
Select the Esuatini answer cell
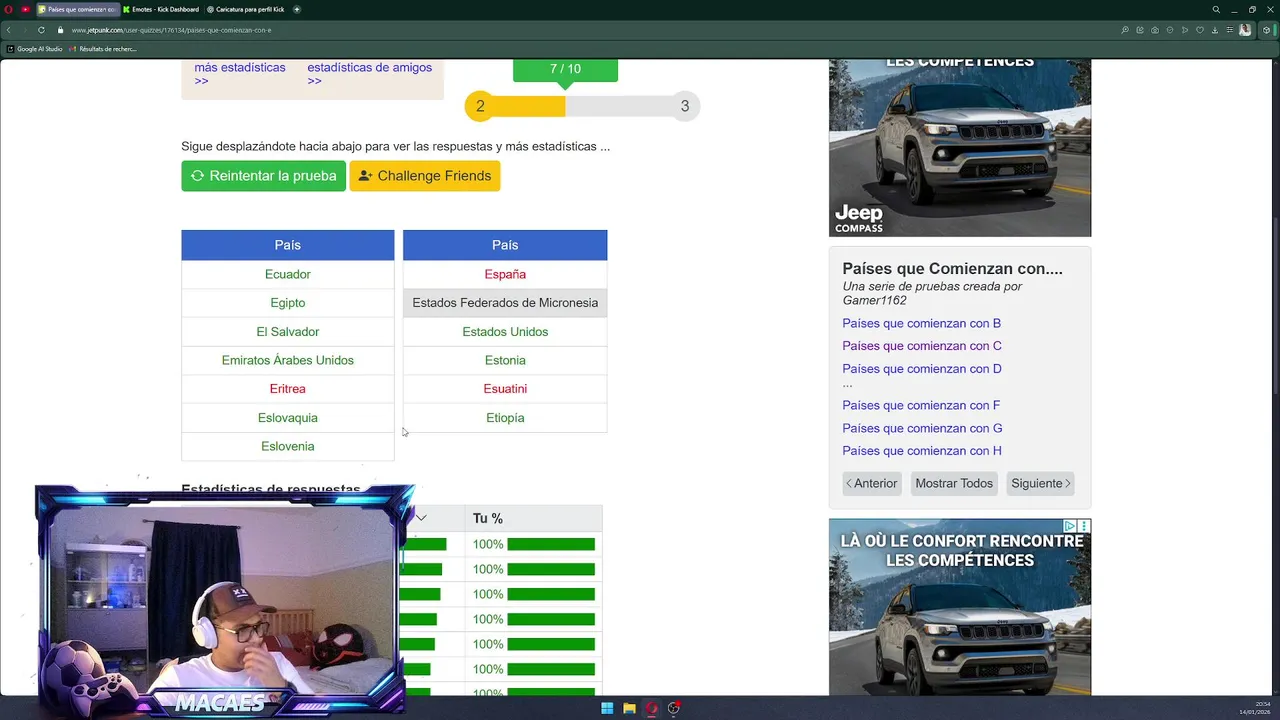[505, 389]
